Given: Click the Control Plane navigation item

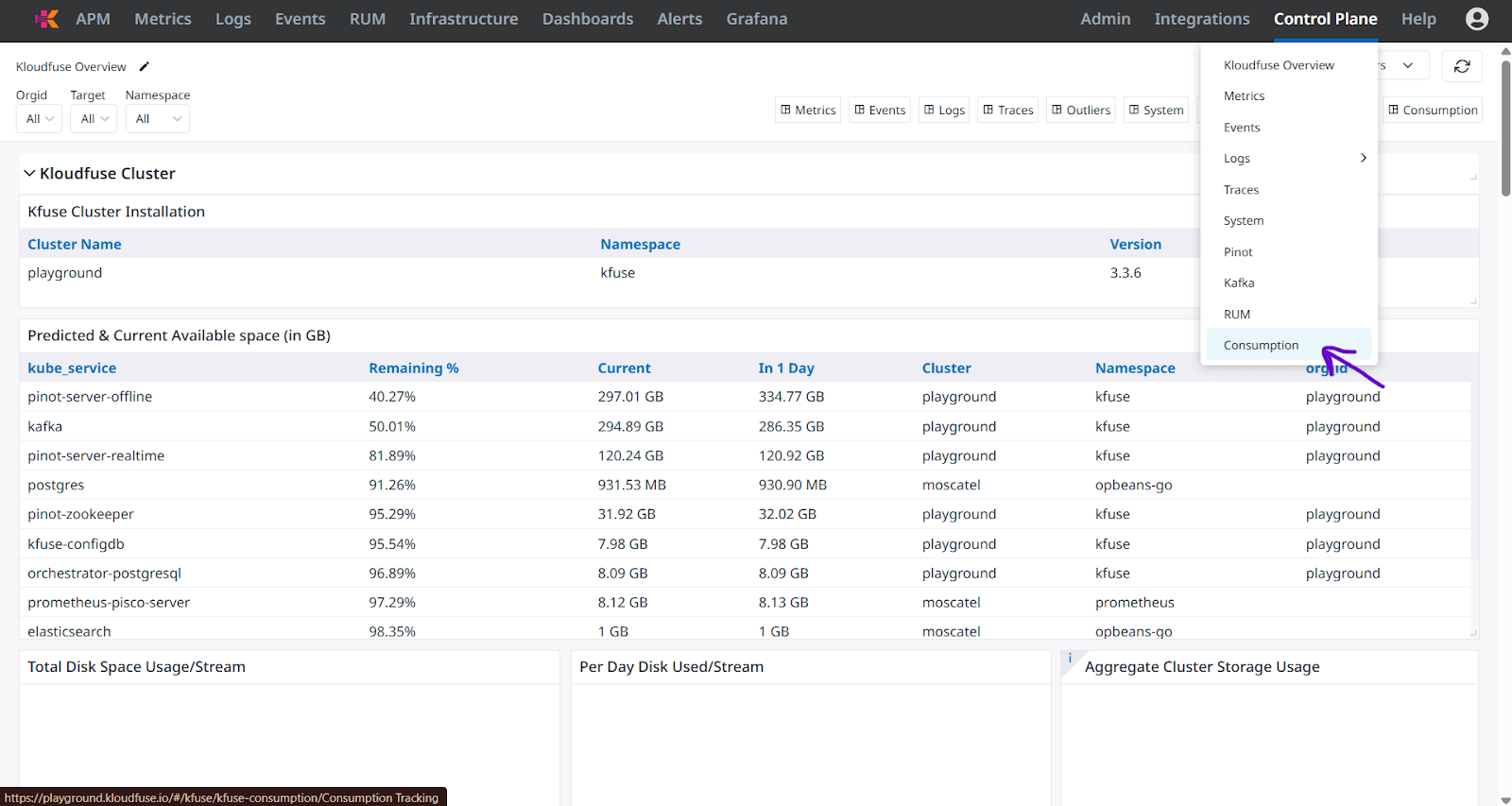Looking at the screenshot, I should tap(1326, 19).
